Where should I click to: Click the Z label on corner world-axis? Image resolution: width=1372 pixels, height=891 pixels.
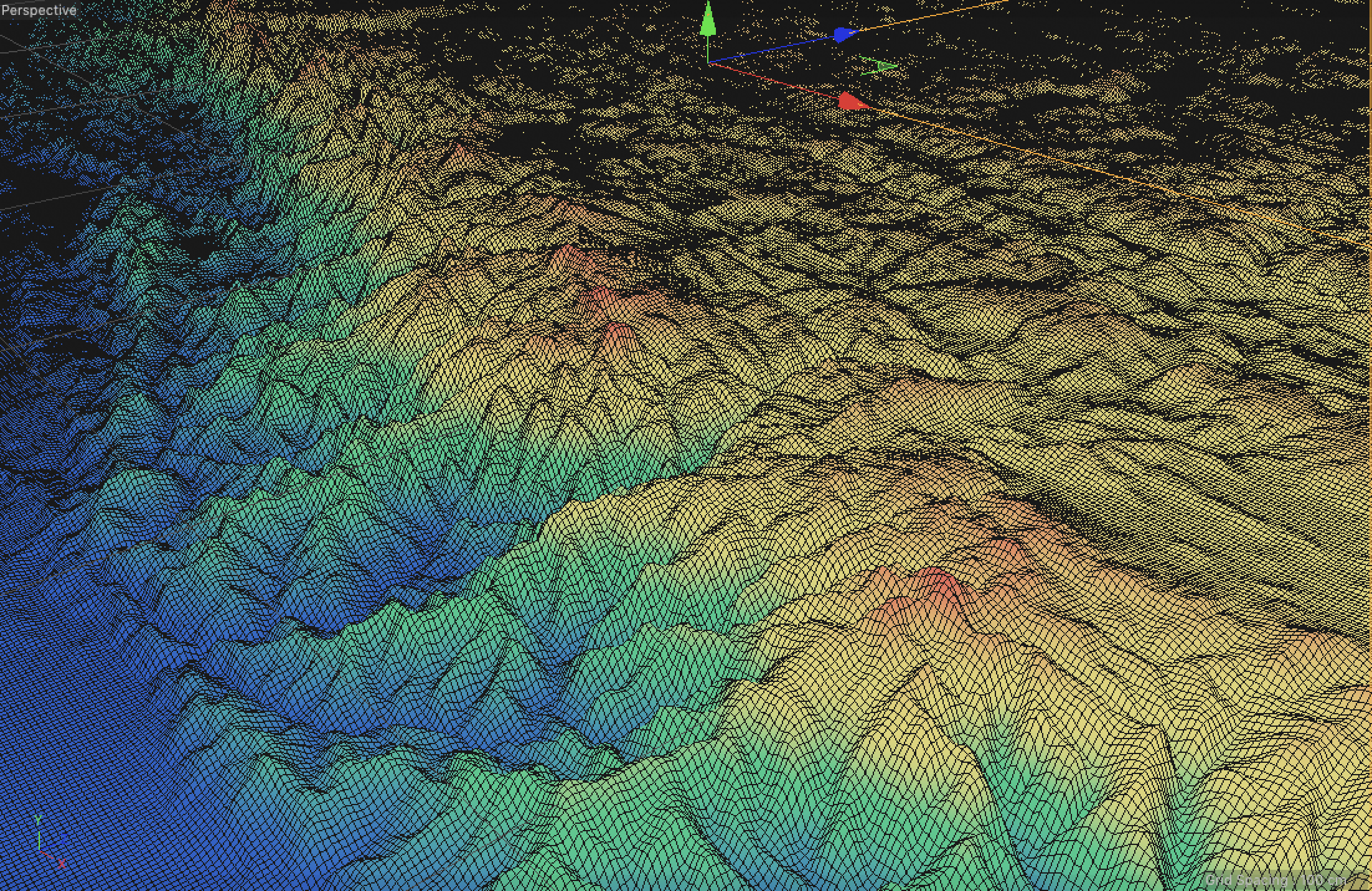[x=64, y=839]
